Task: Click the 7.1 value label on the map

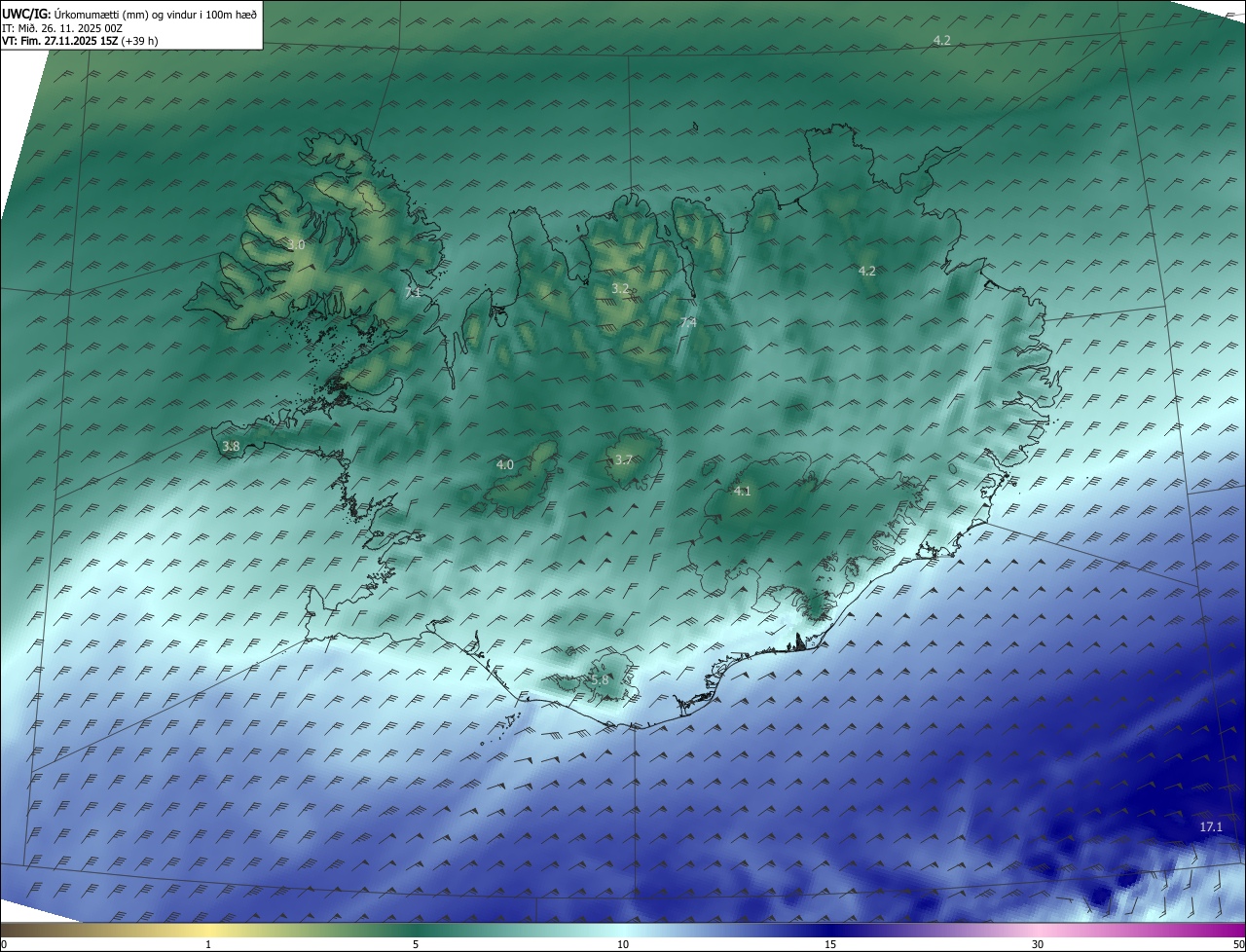Action: (x=413, y=292)
